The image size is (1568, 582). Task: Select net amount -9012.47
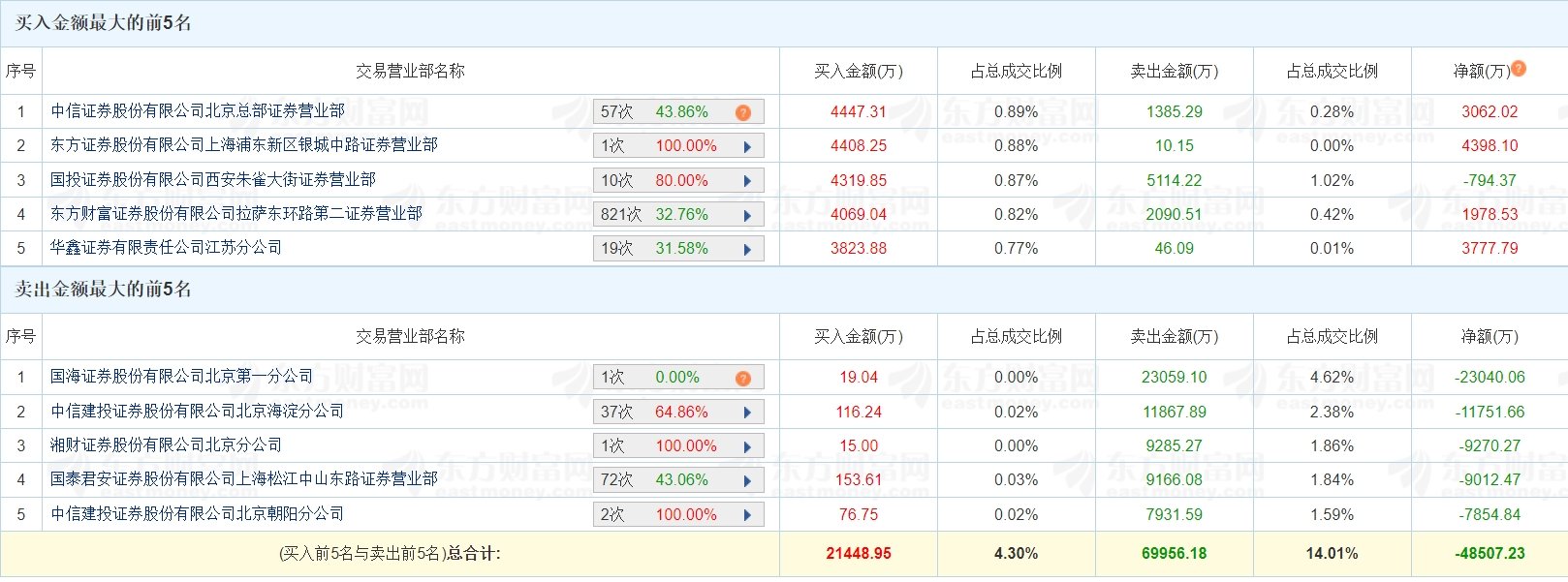coord(1490,480)
